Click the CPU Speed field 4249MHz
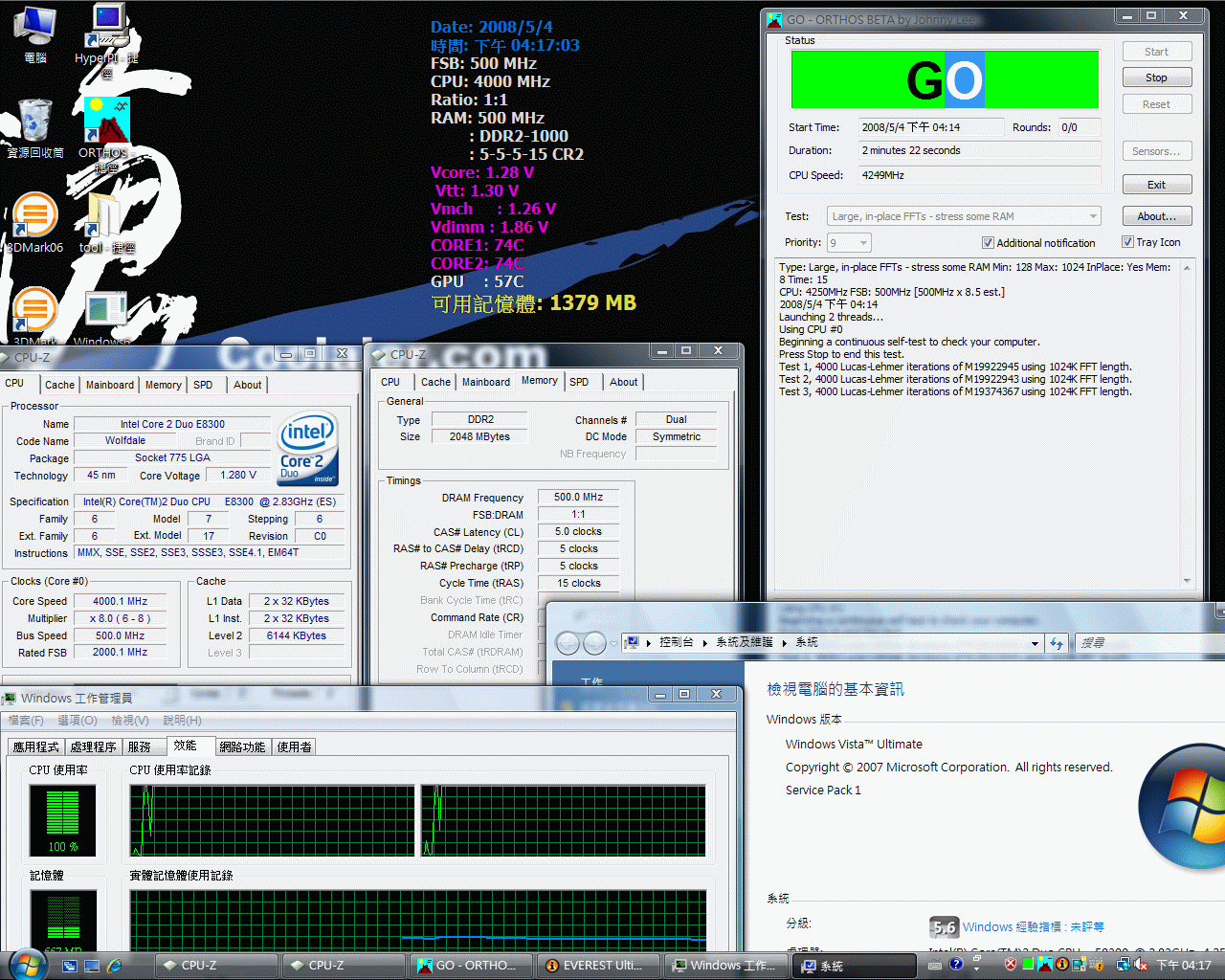The width and height of the screenshot is (1225, 980). [x=978, y=175]
